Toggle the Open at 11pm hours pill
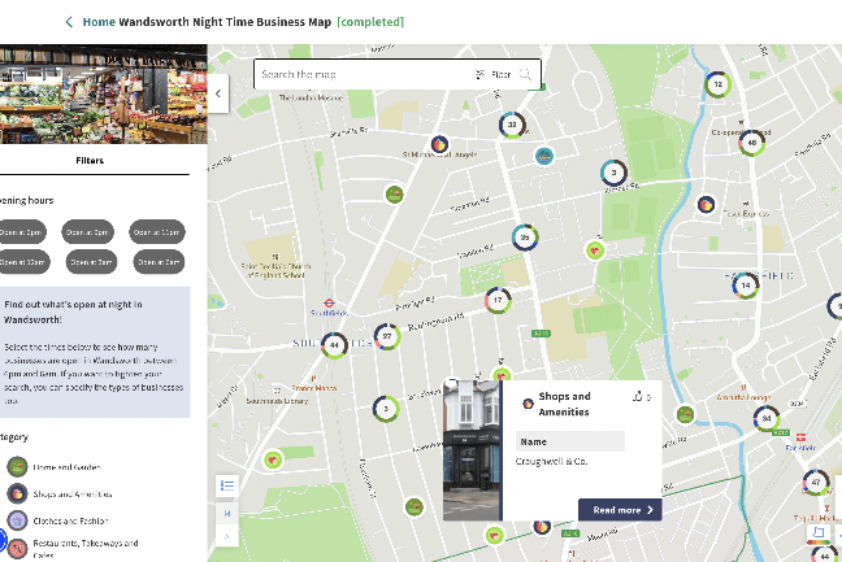The height and width of the screenshot is (562, 842). pyautogui.click(x=157, y=232)
